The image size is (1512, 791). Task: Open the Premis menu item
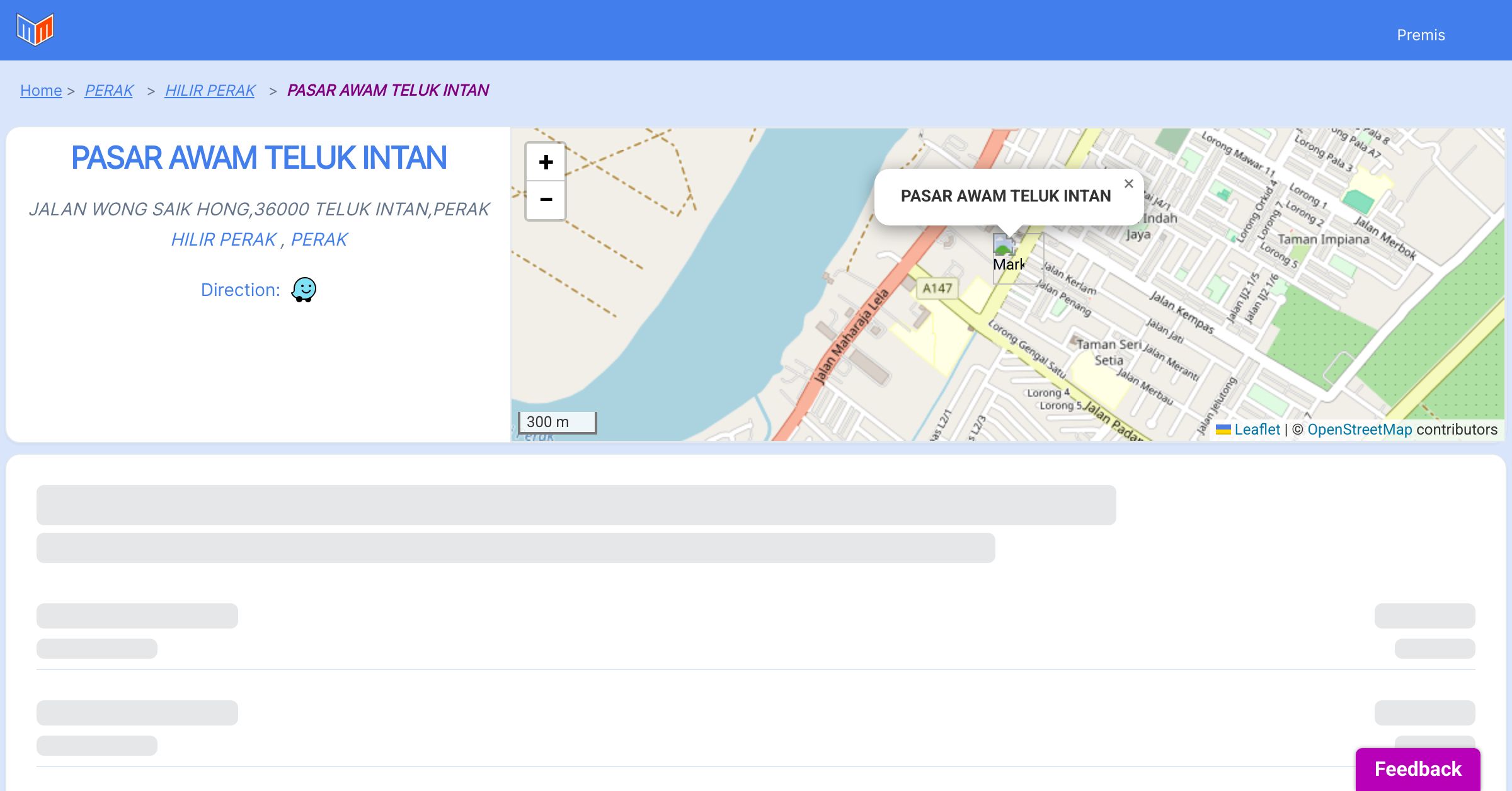click(x=1421, y=35)
